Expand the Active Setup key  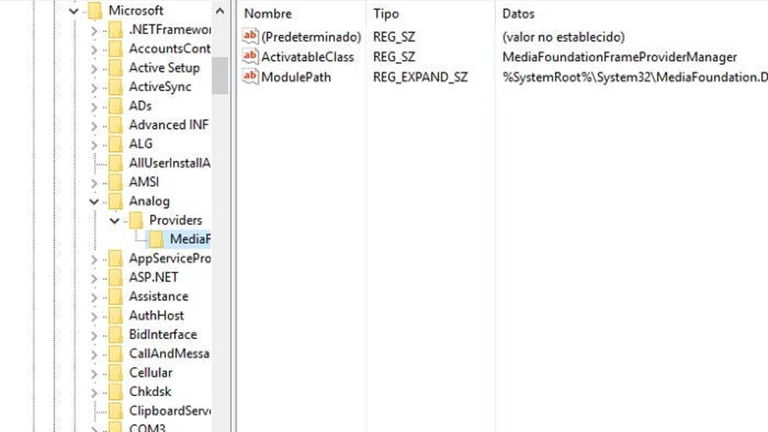point(94,68)
